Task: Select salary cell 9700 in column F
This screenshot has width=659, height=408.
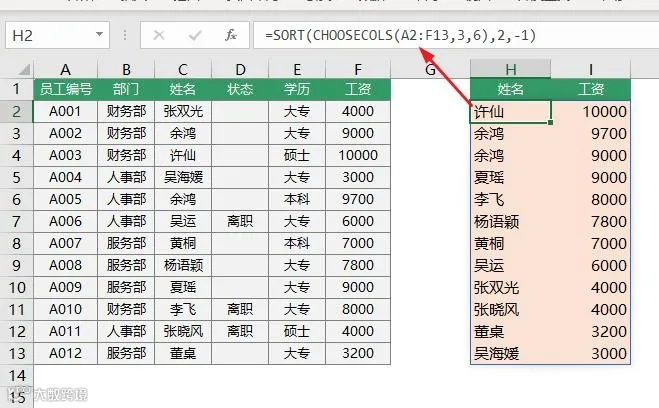Action: 358,199
